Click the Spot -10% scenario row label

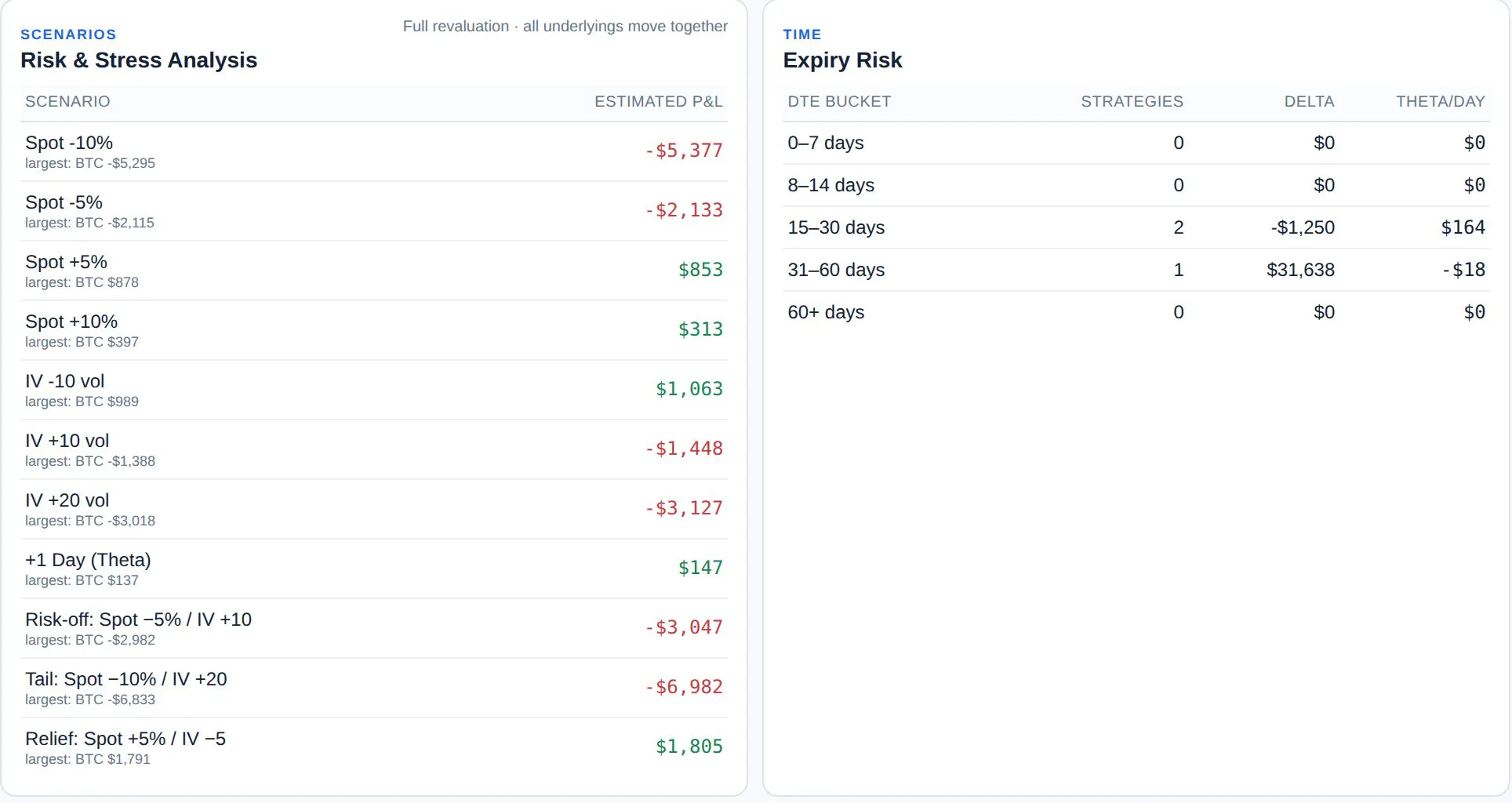69,143
